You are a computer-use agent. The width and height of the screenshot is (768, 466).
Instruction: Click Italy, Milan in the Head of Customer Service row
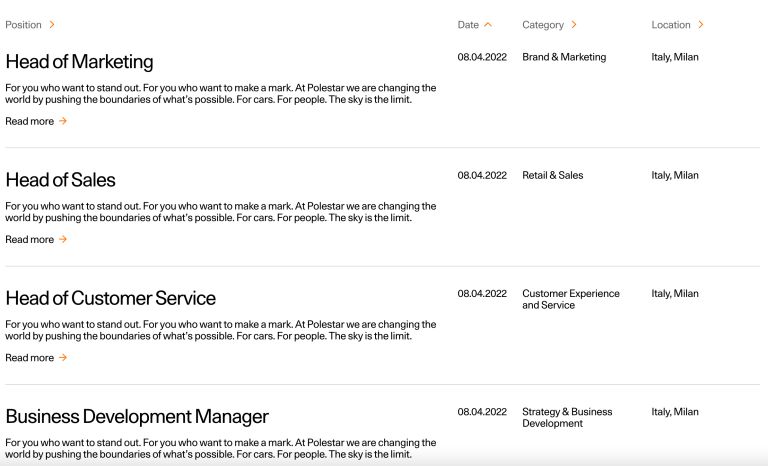pos(675,294)
